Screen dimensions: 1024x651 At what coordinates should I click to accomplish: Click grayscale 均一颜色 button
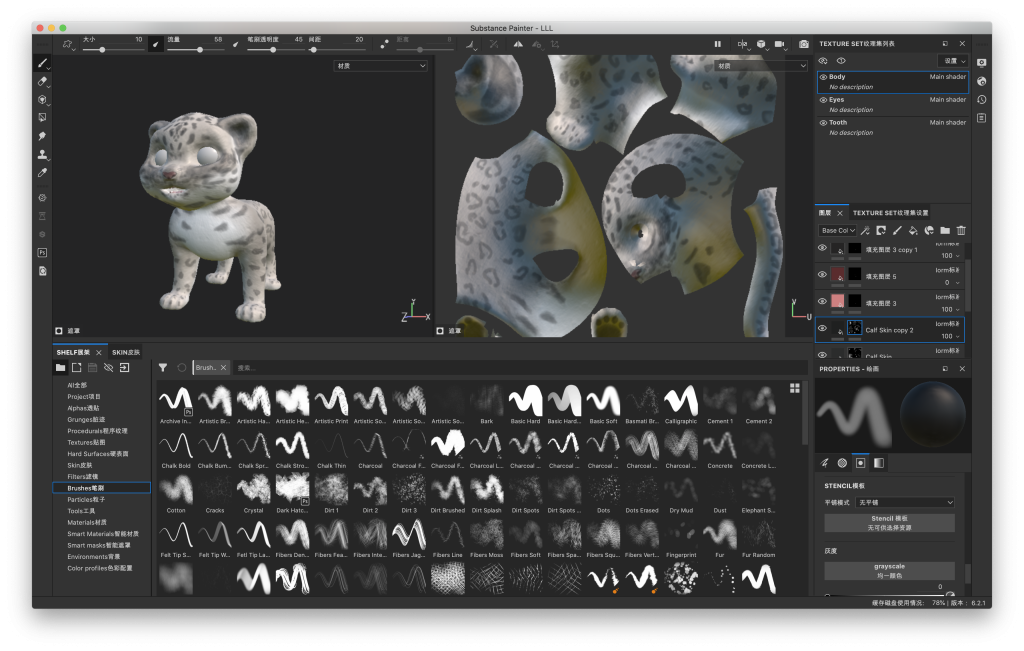[889, 571]
